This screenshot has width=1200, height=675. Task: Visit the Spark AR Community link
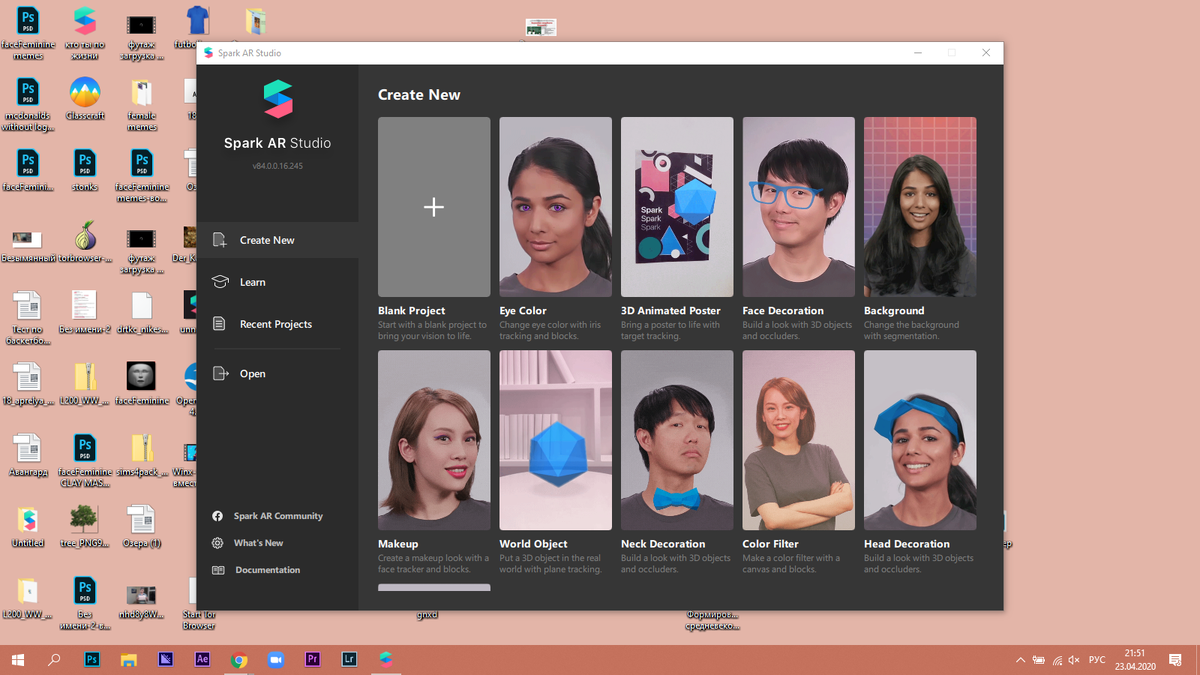point(267,516)
